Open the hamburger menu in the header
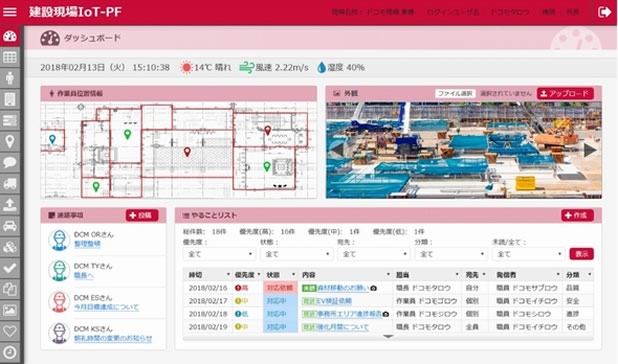The image size is (618, 364). [x=9, y=12]
